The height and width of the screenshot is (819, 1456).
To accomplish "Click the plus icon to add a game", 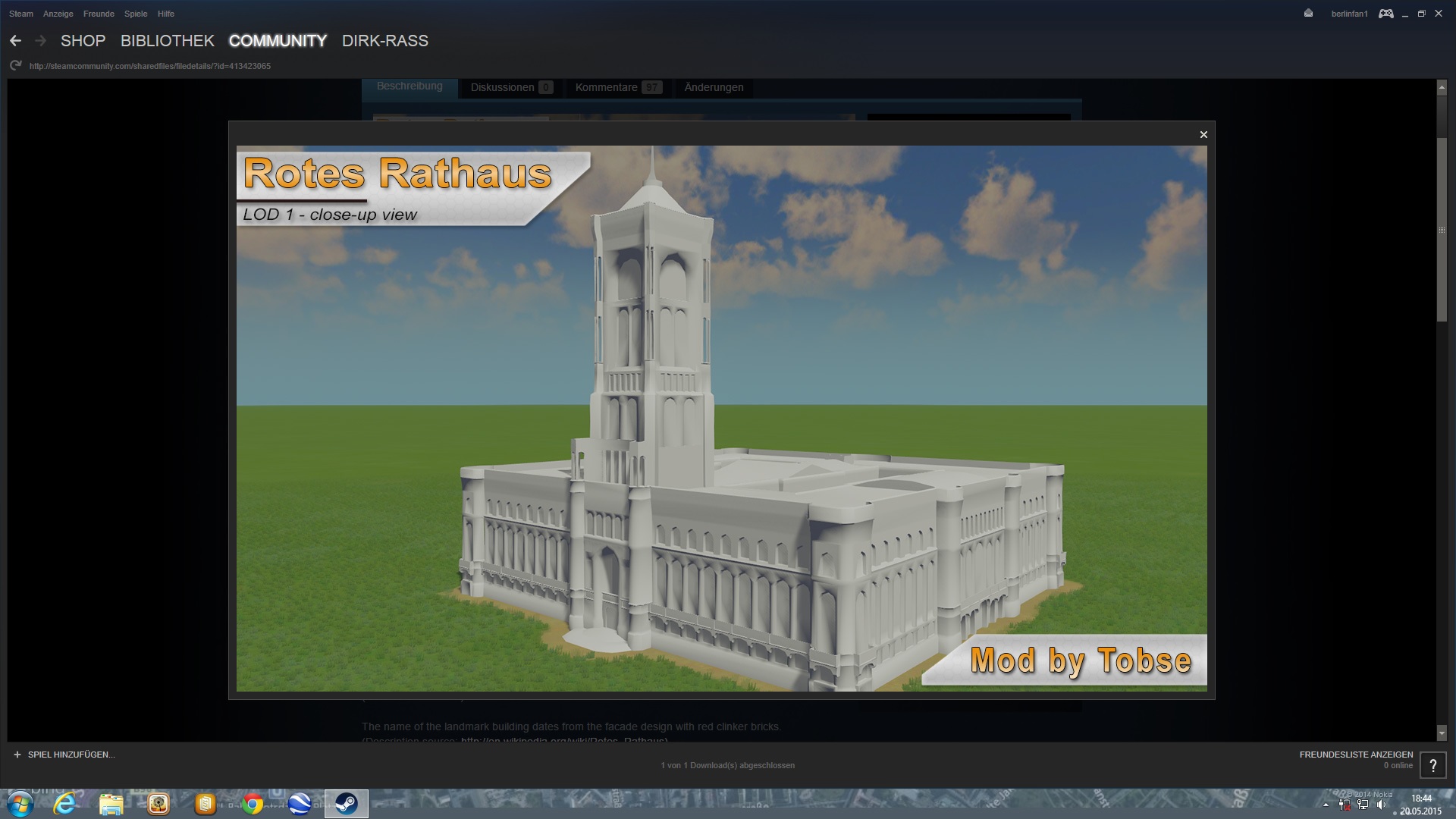I will (x=17, y=755).
